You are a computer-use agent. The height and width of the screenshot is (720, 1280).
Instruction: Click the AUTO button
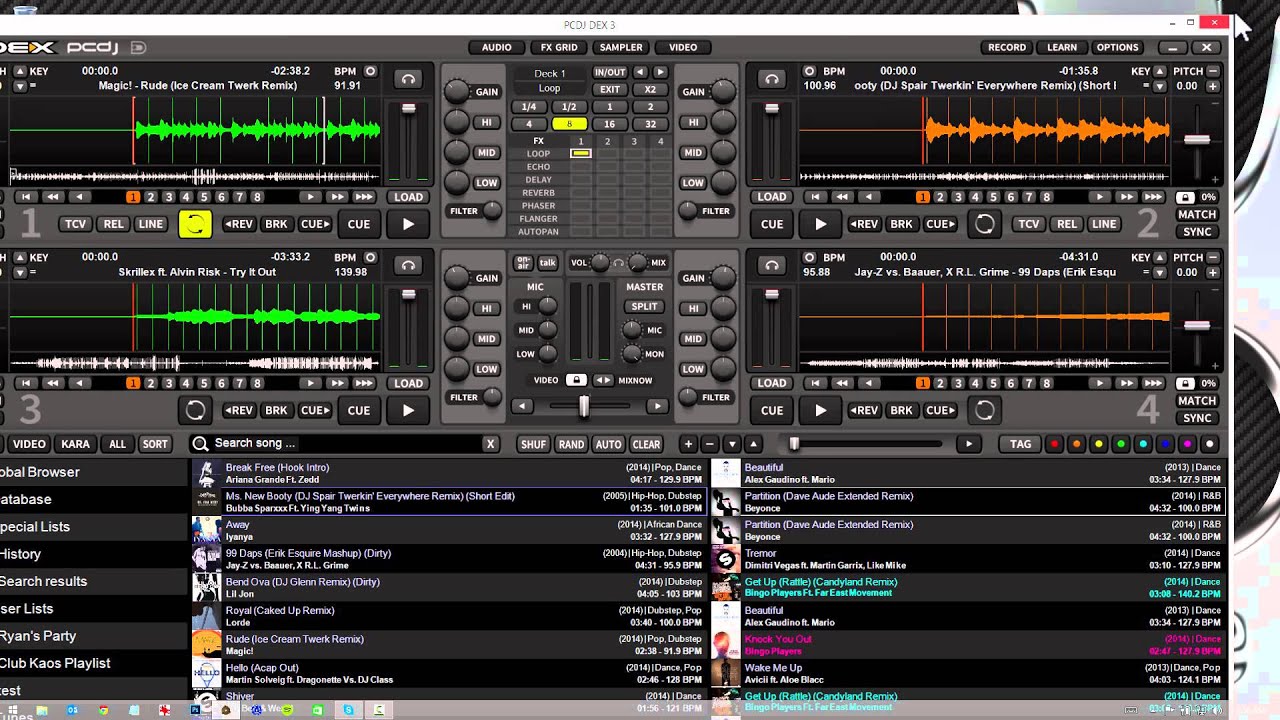coord(608,444)
